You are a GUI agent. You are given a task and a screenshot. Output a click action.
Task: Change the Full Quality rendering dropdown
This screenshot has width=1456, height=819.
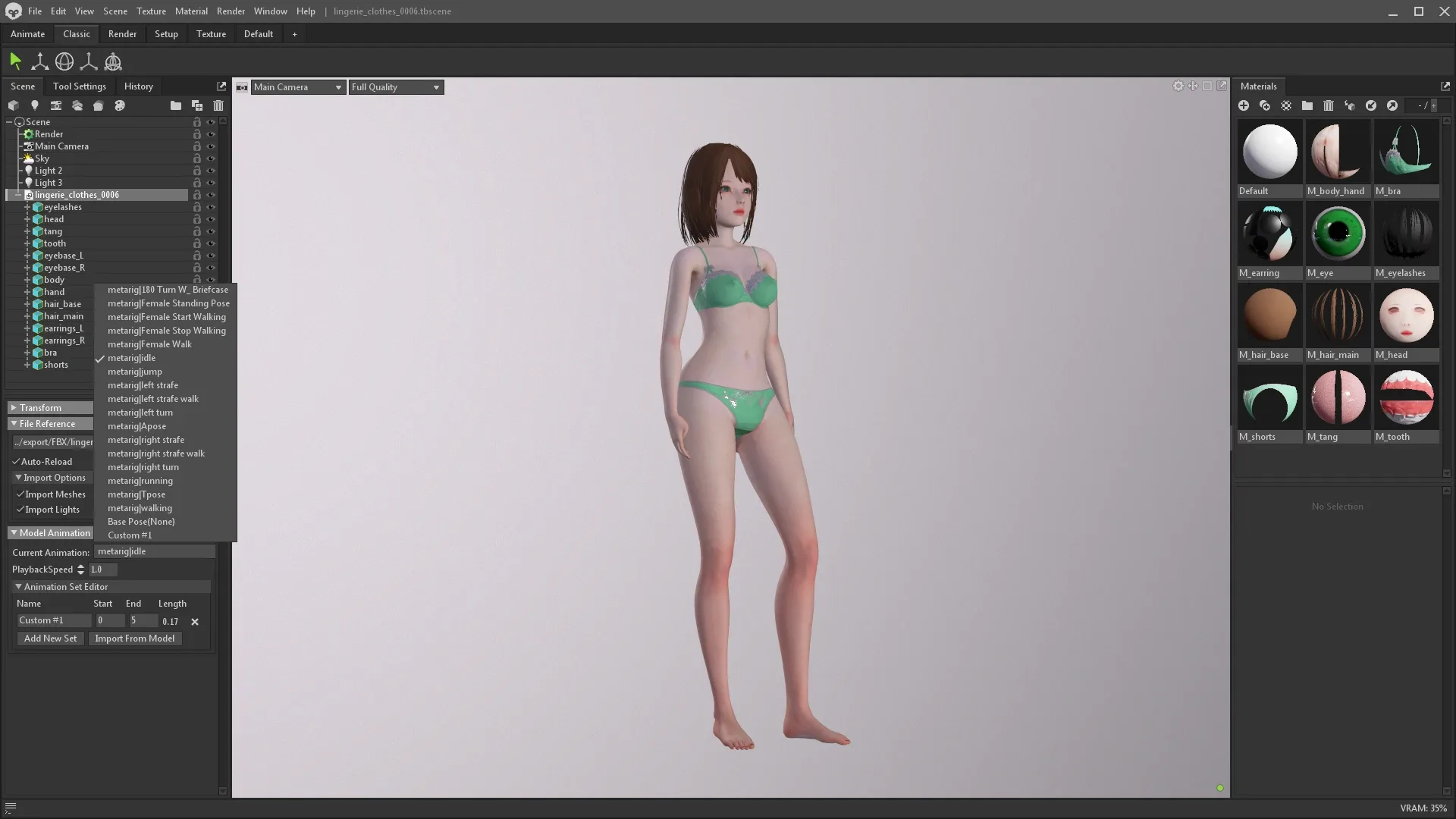coord(395,86)
